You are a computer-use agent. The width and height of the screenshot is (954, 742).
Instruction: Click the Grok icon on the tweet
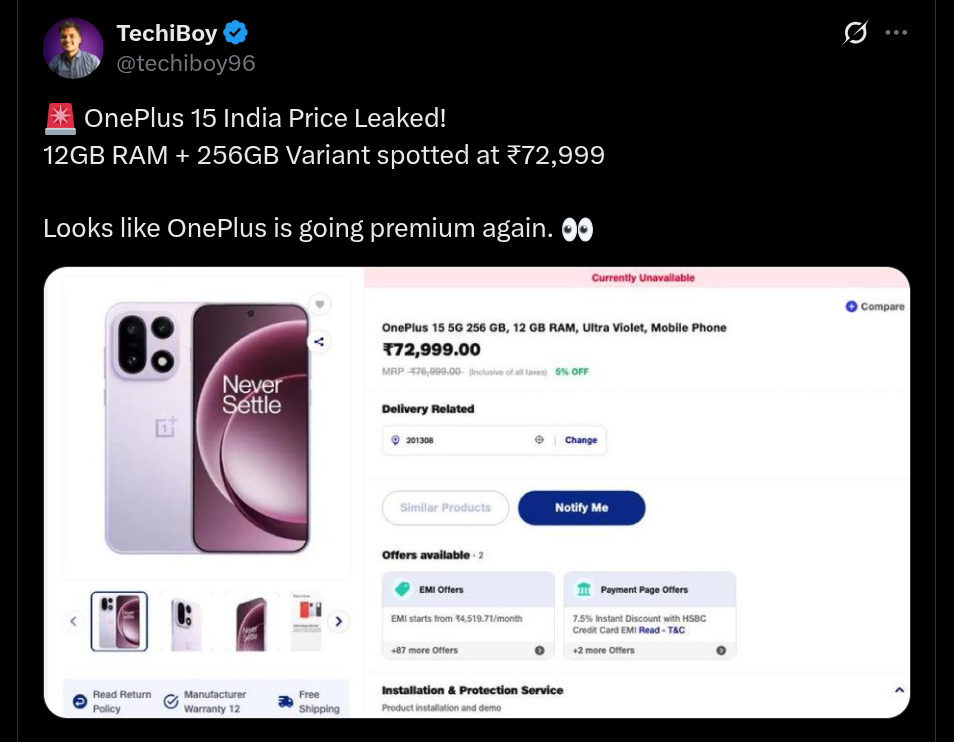coord(855,33)
